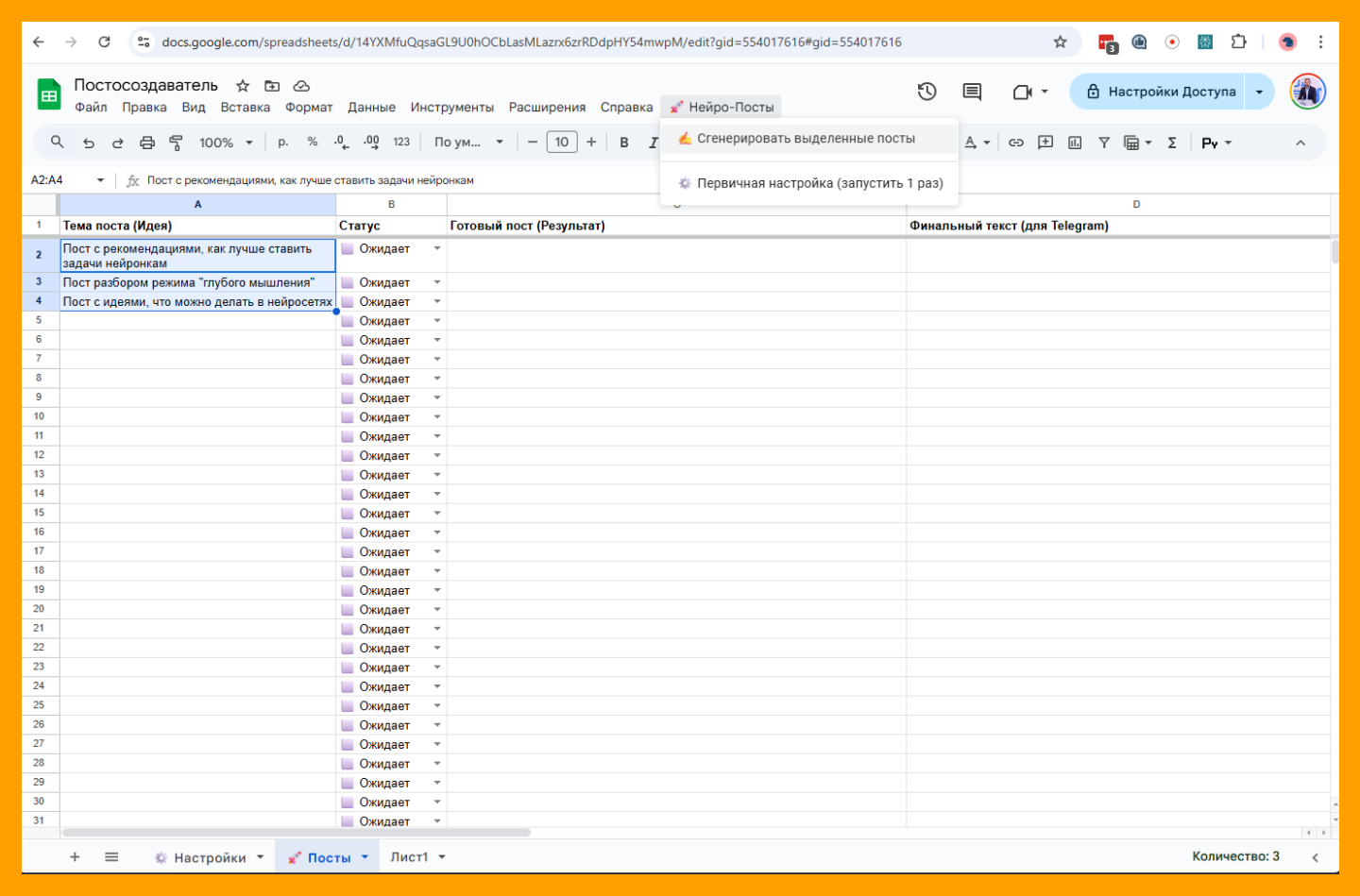
Task: Open the filter icon in toolbar
Action: click(x=1103, y=143)
